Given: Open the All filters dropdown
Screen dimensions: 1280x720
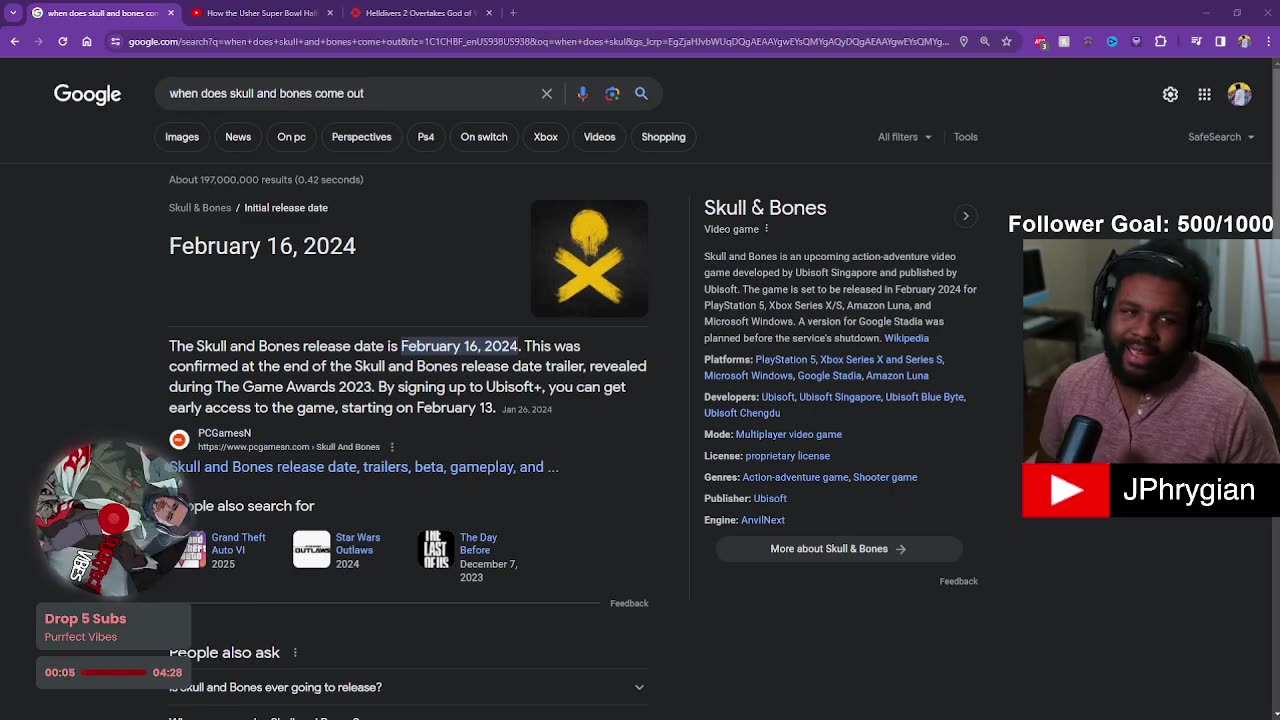Looking at the screenshot, I should point(904,137).
